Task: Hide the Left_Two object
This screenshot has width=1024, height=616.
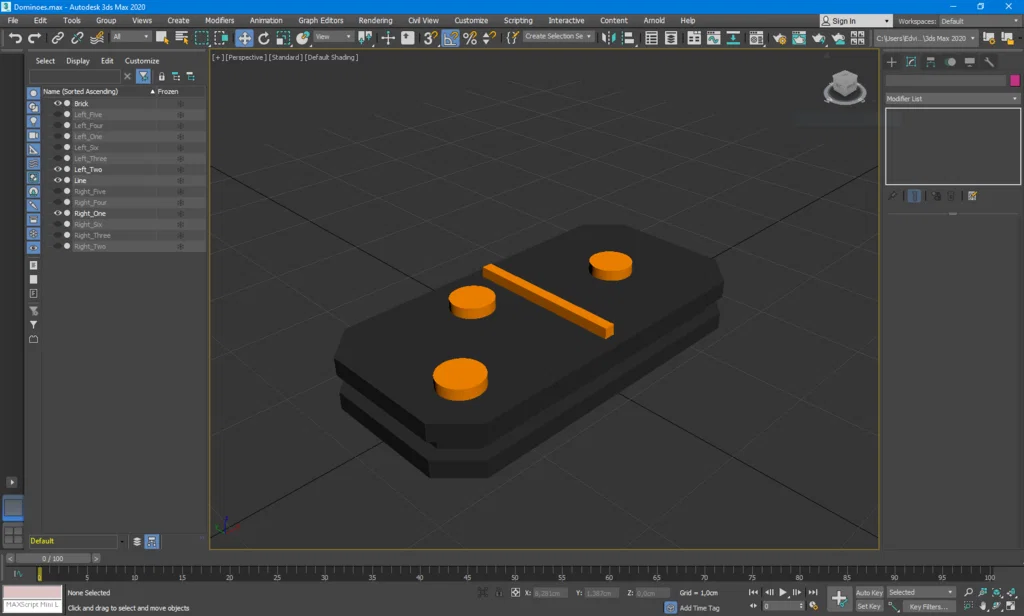Action: 57,169
